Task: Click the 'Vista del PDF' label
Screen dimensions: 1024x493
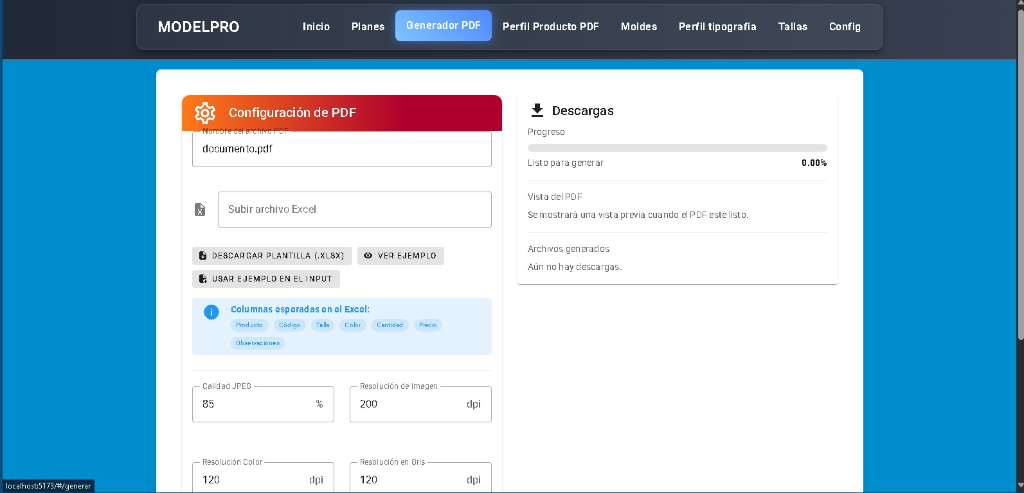Action: click(x=554, y=197)
